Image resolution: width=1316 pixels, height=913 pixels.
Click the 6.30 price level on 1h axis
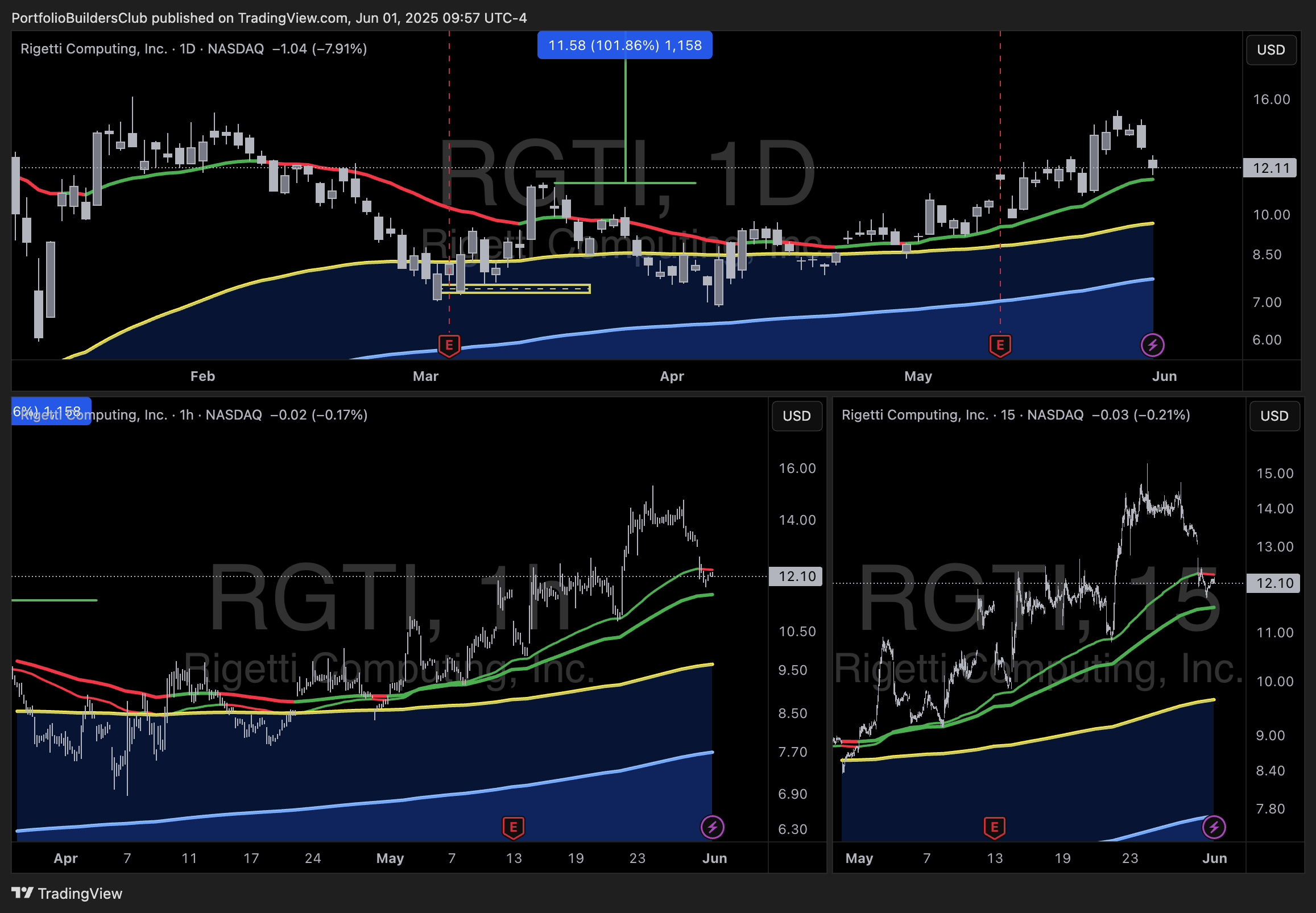pos(792,829)
